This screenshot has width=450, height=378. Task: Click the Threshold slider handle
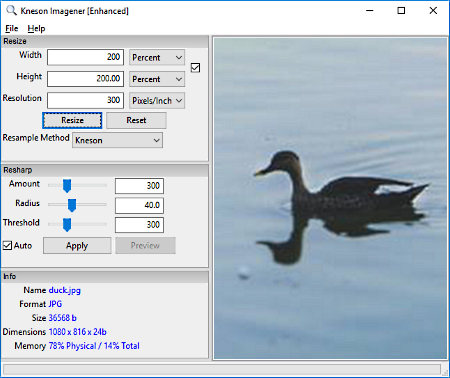67,224
